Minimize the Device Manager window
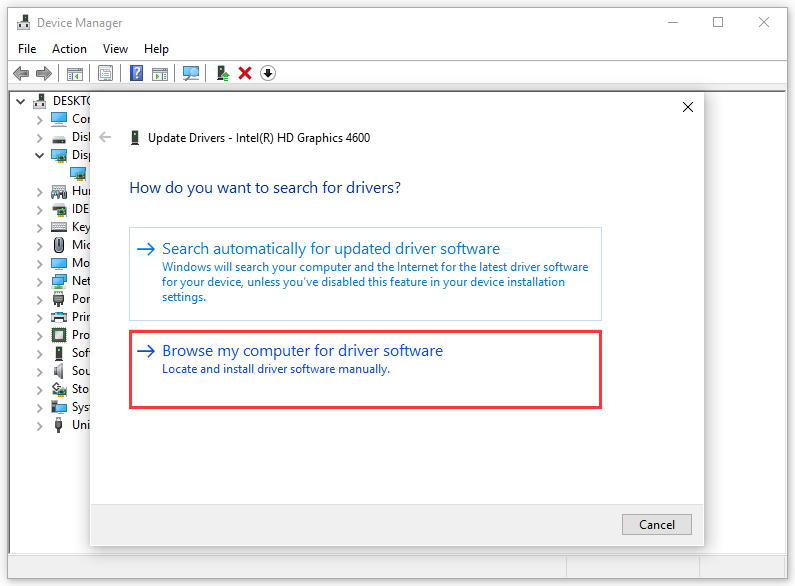This screenshot has height=586, width=795. 673,22
